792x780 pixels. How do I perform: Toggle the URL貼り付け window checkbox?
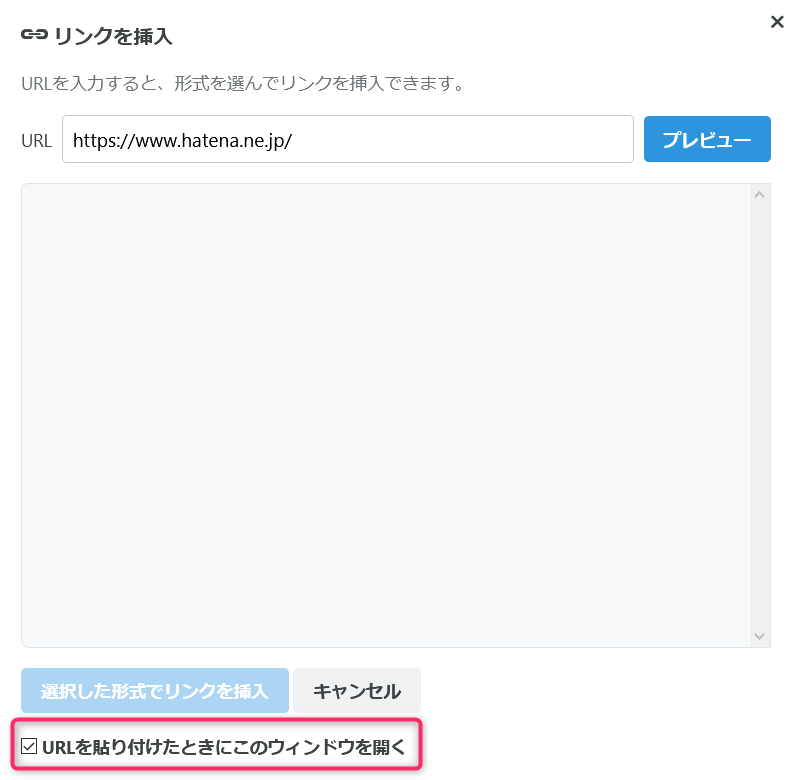[x=29, y=746]
